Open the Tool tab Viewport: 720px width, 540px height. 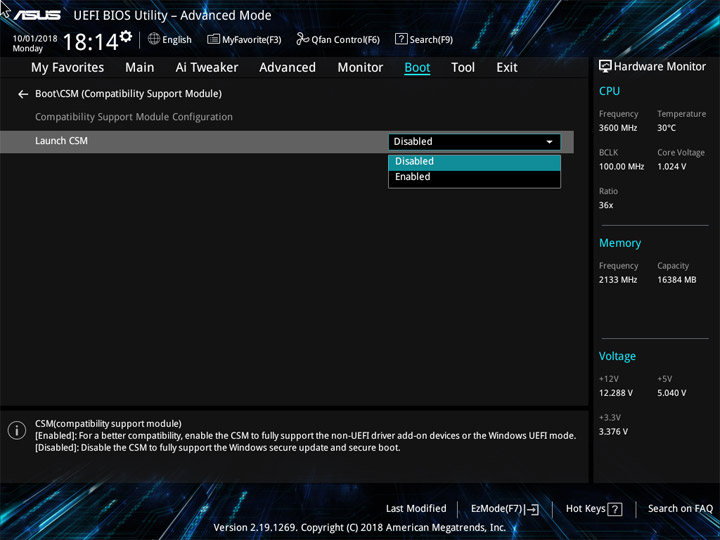(x=463, y=68)
